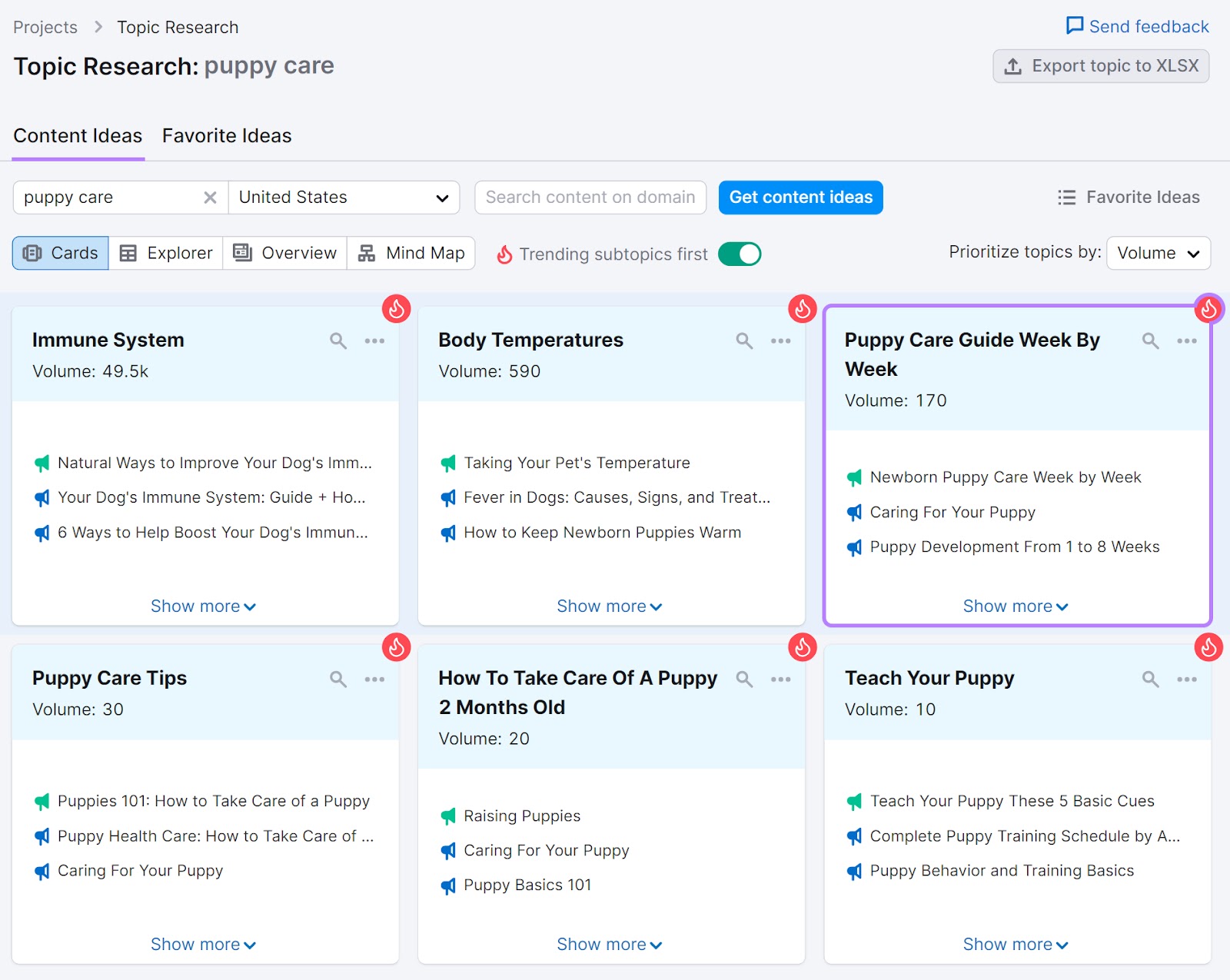1230x980 pixels.
Task: Clear the puppy care search with the X icon
Action: pos(209,198)
